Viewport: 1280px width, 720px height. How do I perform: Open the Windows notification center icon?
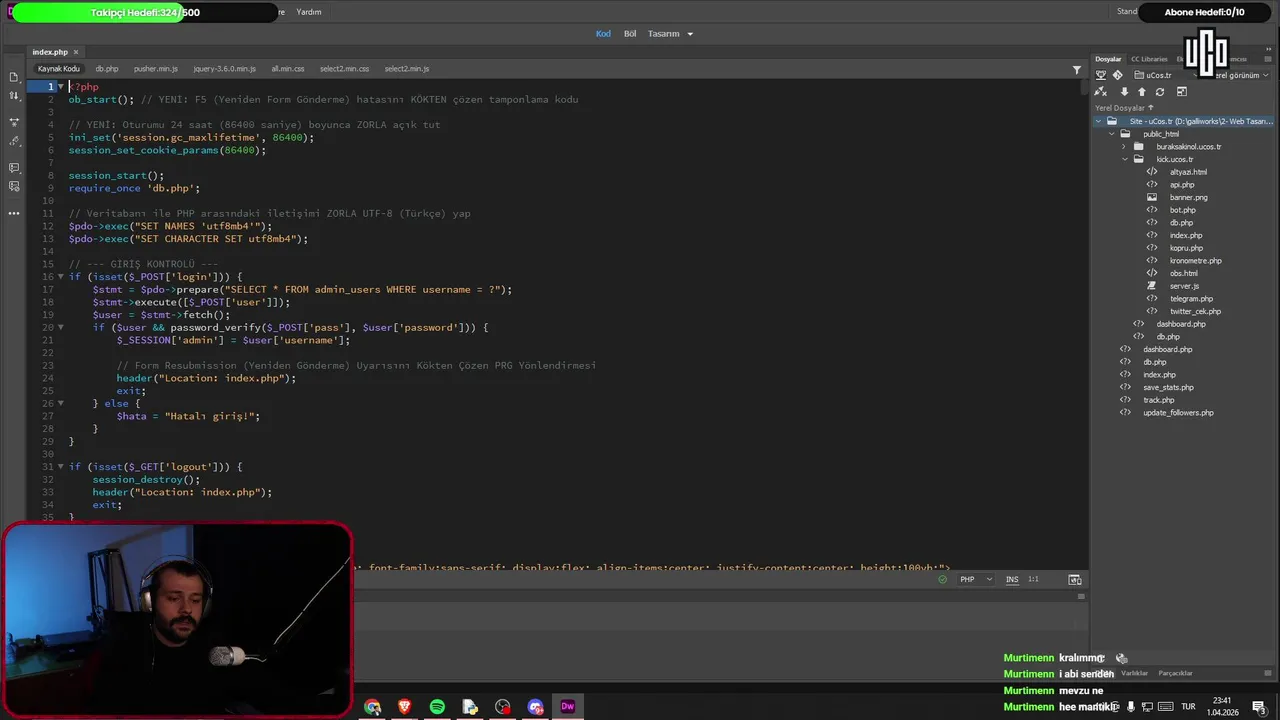(1259, 707)
